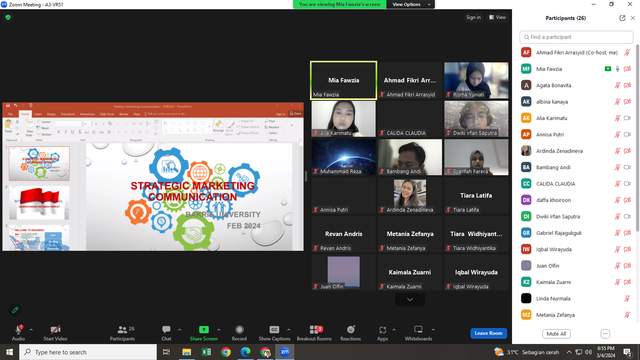This screenshot has height=360, width=640.
Task: Click the Leave Room button
Action: coord(489,333)
